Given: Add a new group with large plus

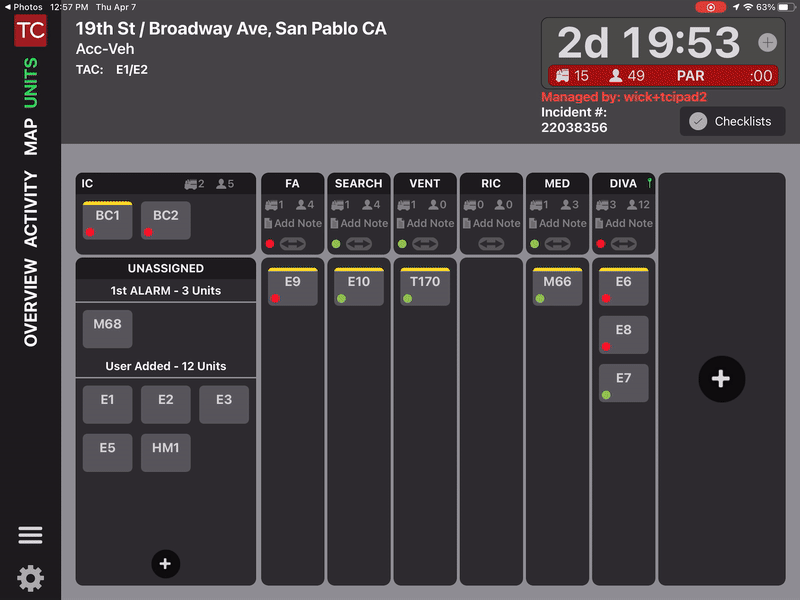Looking at the screenshot, I should [721, 379].
